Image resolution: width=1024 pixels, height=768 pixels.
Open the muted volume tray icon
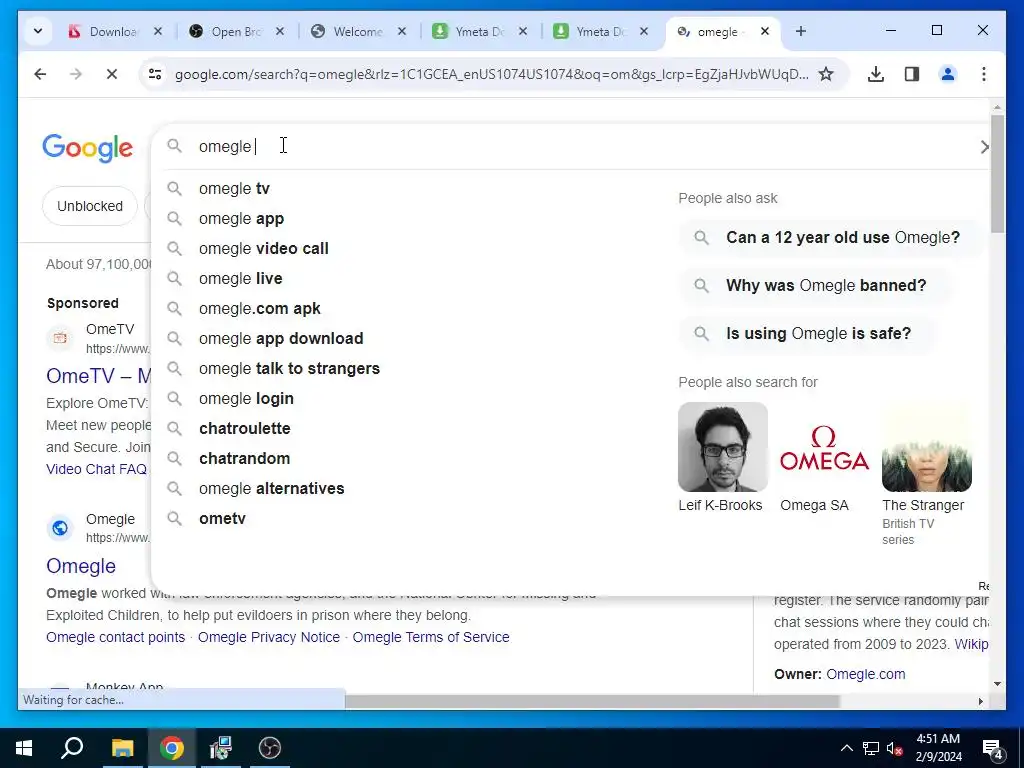pyautogui.click(x=894, y=748)
